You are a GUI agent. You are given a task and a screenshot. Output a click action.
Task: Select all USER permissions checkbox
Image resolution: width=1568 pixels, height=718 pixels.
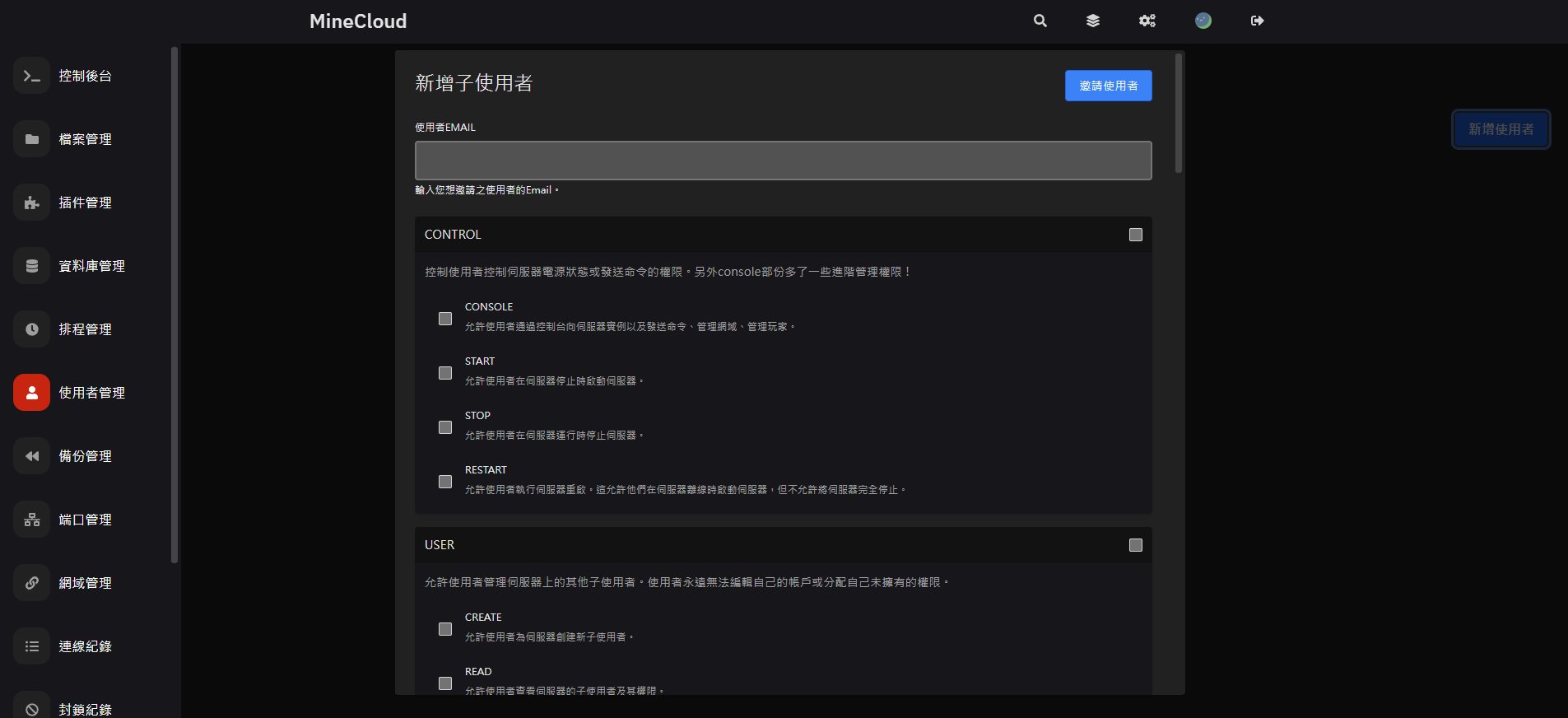[1136, 545]
